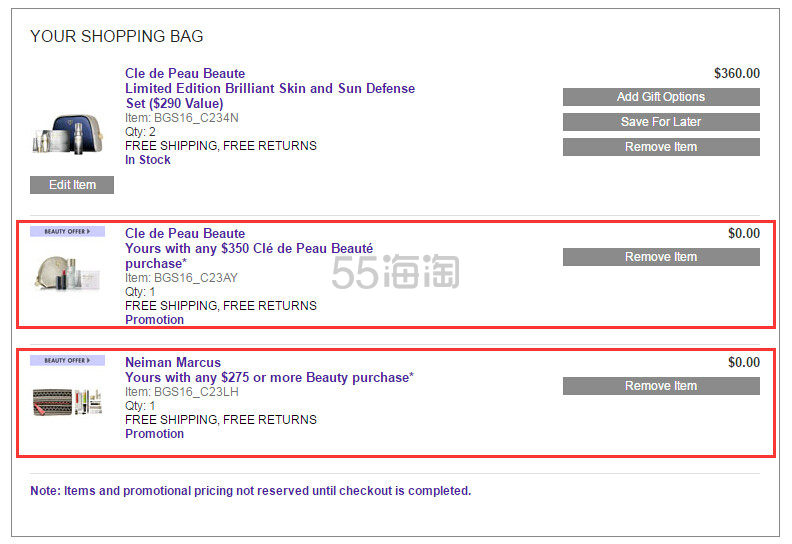The height and width of the screenshot is (544, 792).
Task: Click the gold pouch gift thumbnail
Action: (68, 273)
